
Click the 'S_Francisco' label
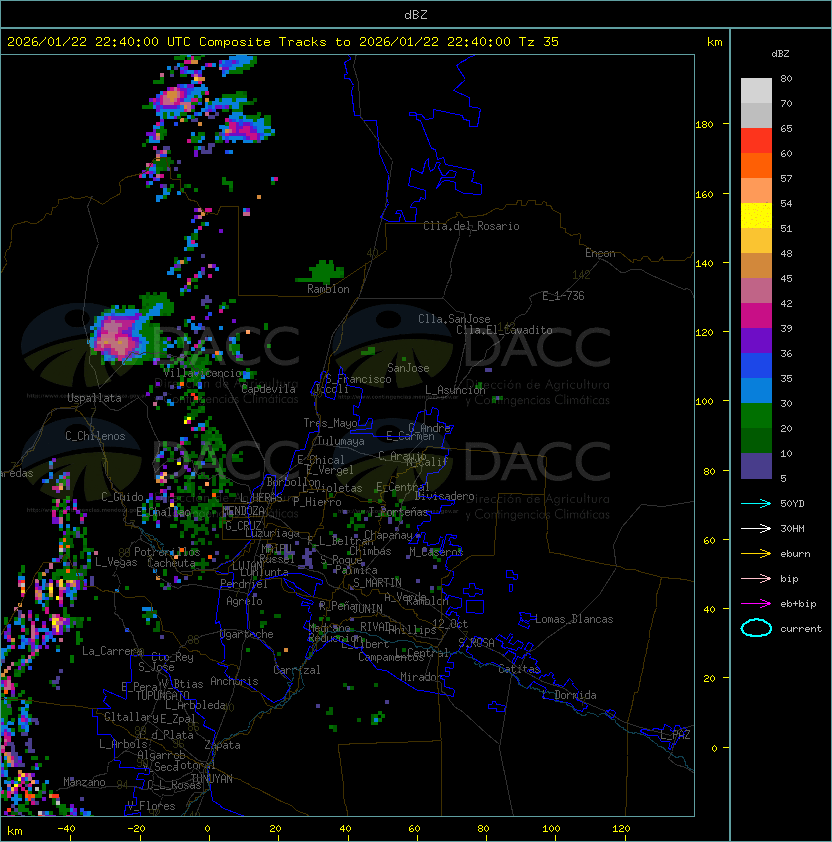[x=358, y=379]
